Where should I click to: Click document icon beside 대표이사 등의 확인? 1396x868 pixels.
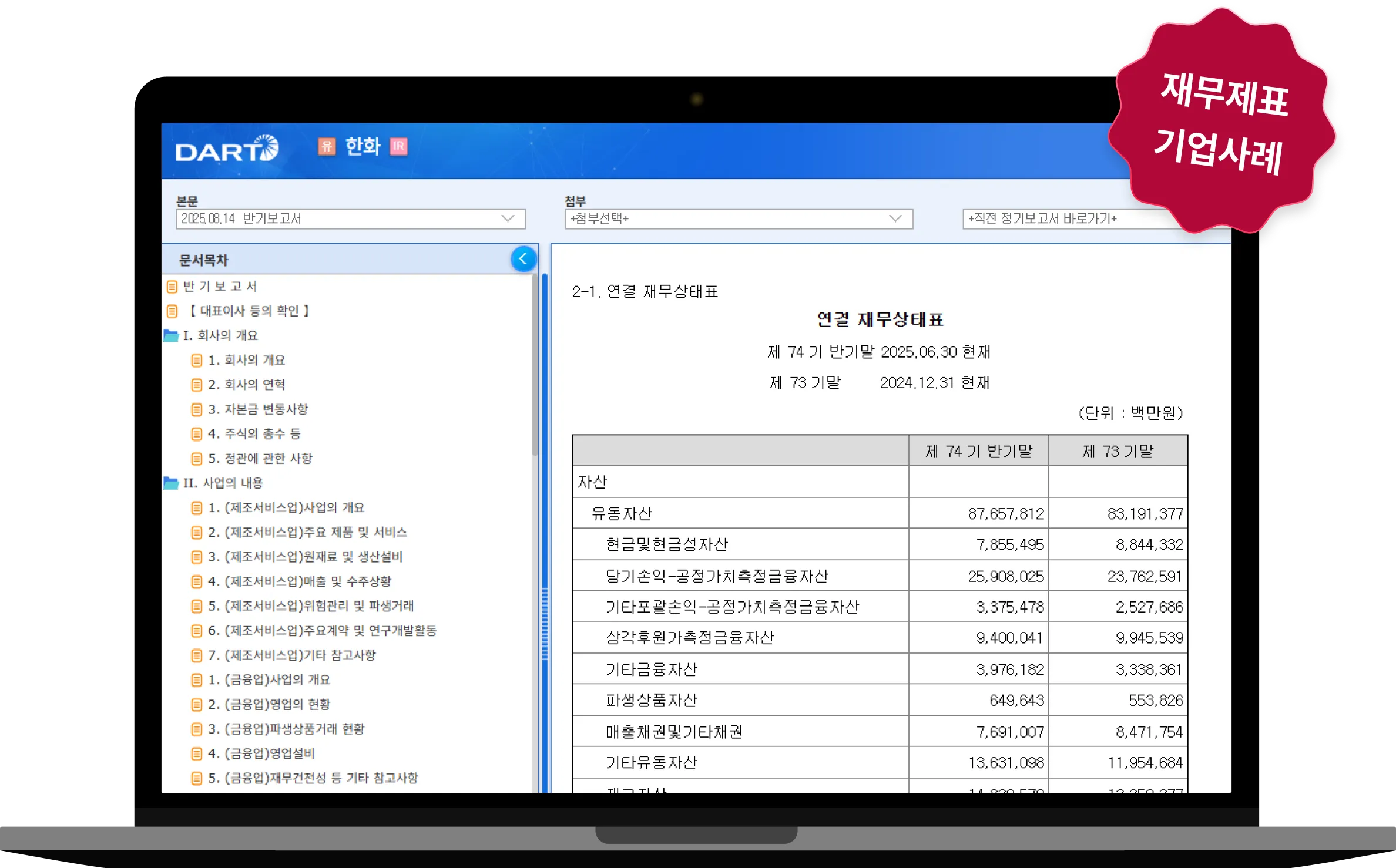point(172,311)
